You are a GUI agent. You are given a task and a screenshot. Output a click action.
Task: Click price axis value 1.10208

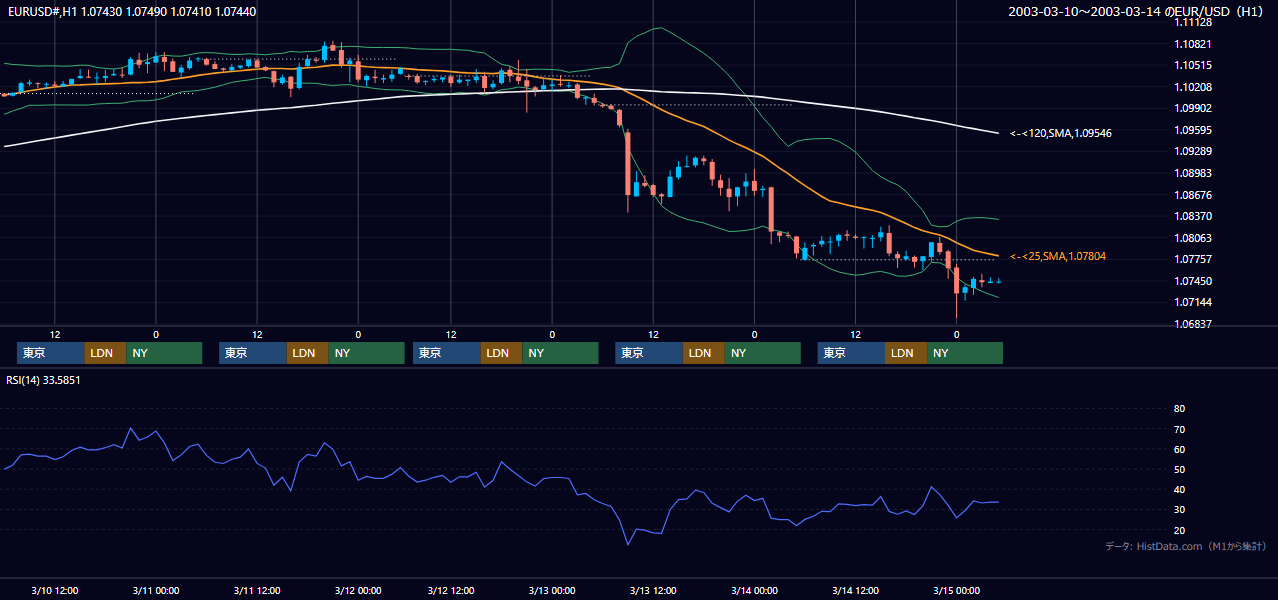[1193, 87]
